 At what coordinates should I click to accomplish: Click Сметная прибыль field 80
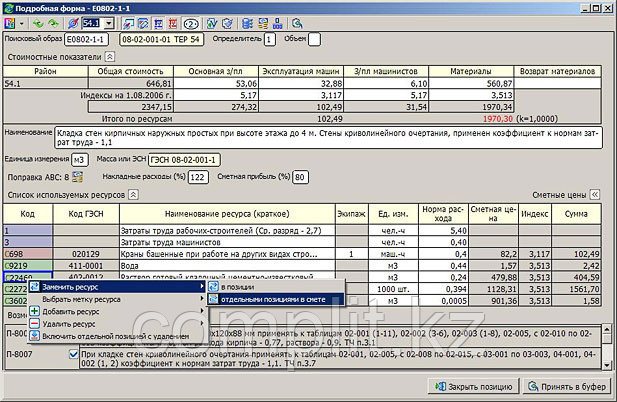[x=300, y=177]
